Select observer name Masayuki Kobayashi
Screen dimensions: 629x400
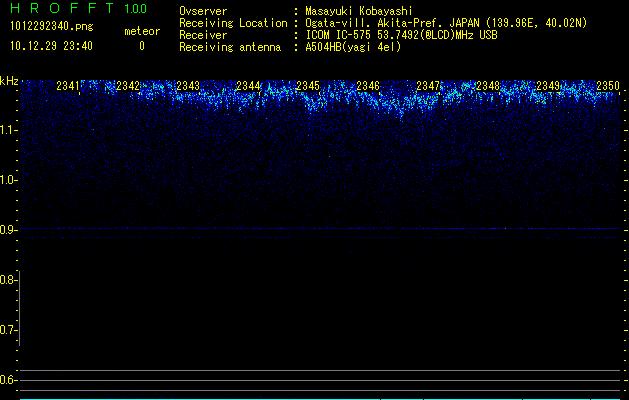tap(359, 11)
